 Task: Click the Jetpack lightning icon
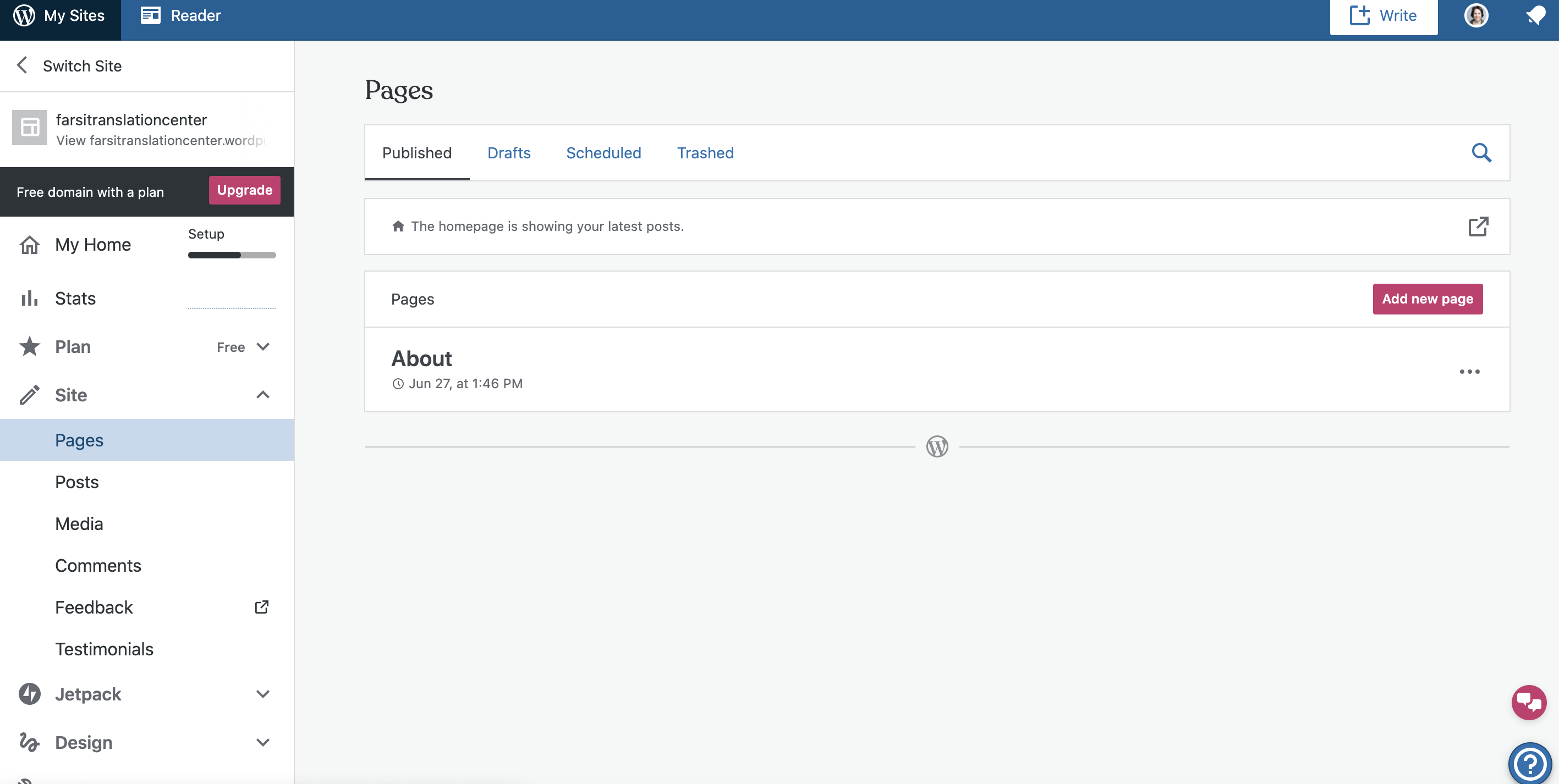(x=30, y=694)
